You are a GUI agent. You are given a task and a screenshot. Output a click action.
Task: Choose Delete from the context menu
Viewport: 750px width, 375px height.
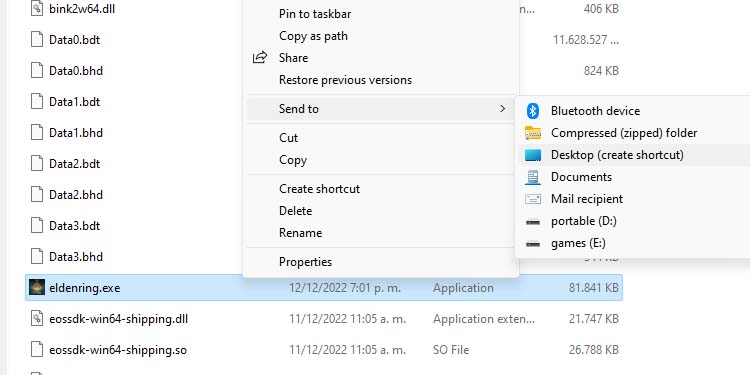click(x=295, y=211)
